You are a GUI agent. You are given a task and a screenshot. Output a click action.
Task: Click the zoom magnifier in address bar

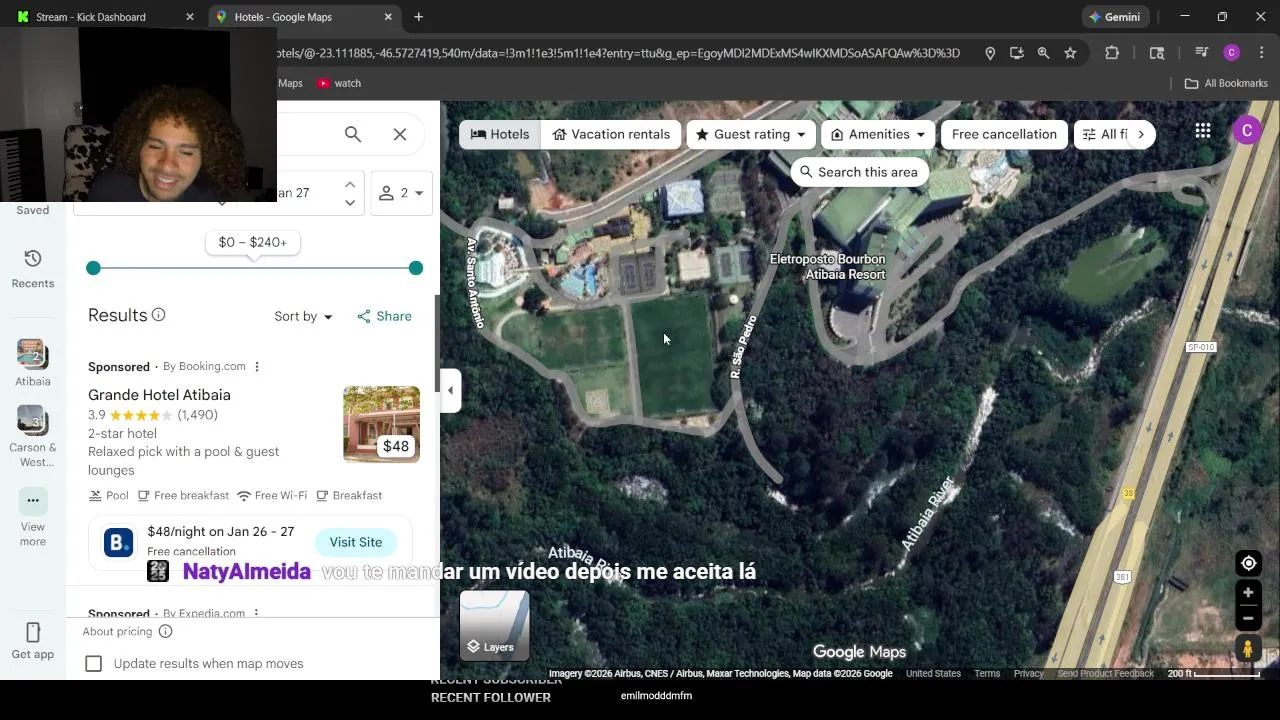pos(1043,53)
